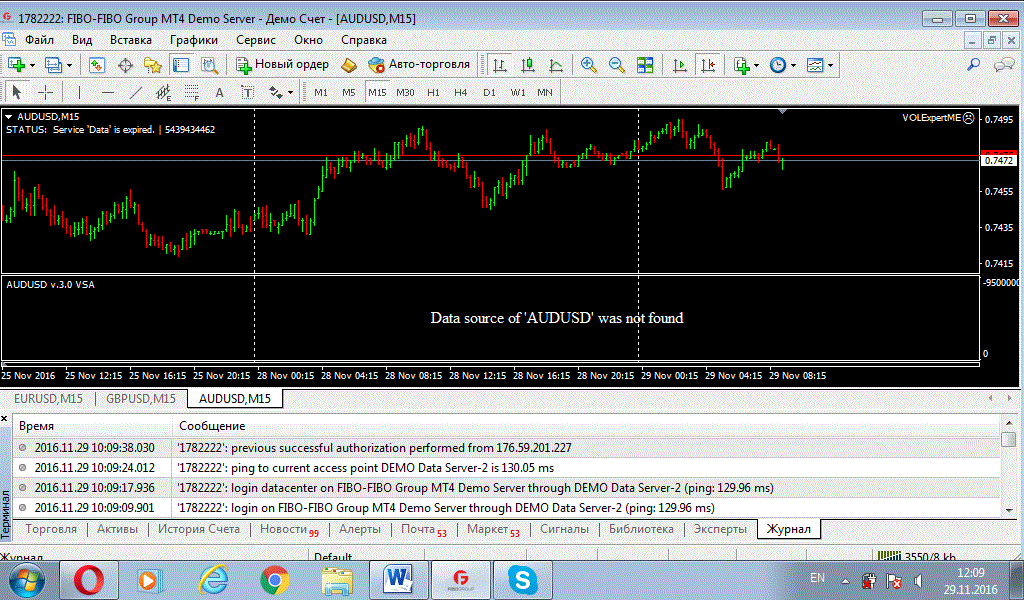Open the Эксперты terminal tab
1024x600 pixels.
720,529
